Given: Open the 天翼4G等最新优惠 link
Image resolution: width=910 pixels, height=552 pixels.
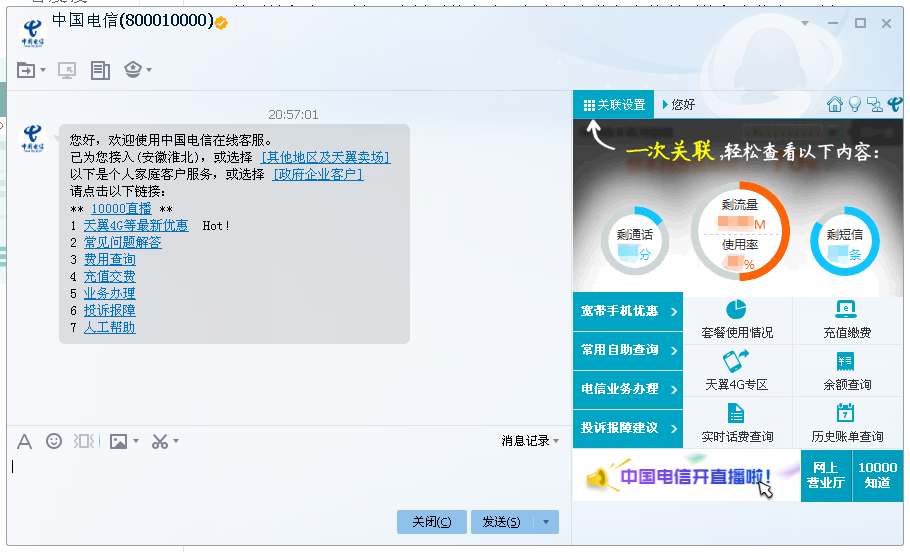Looking at the screenshot, I should pyautogui.click(x=136, y=225).
